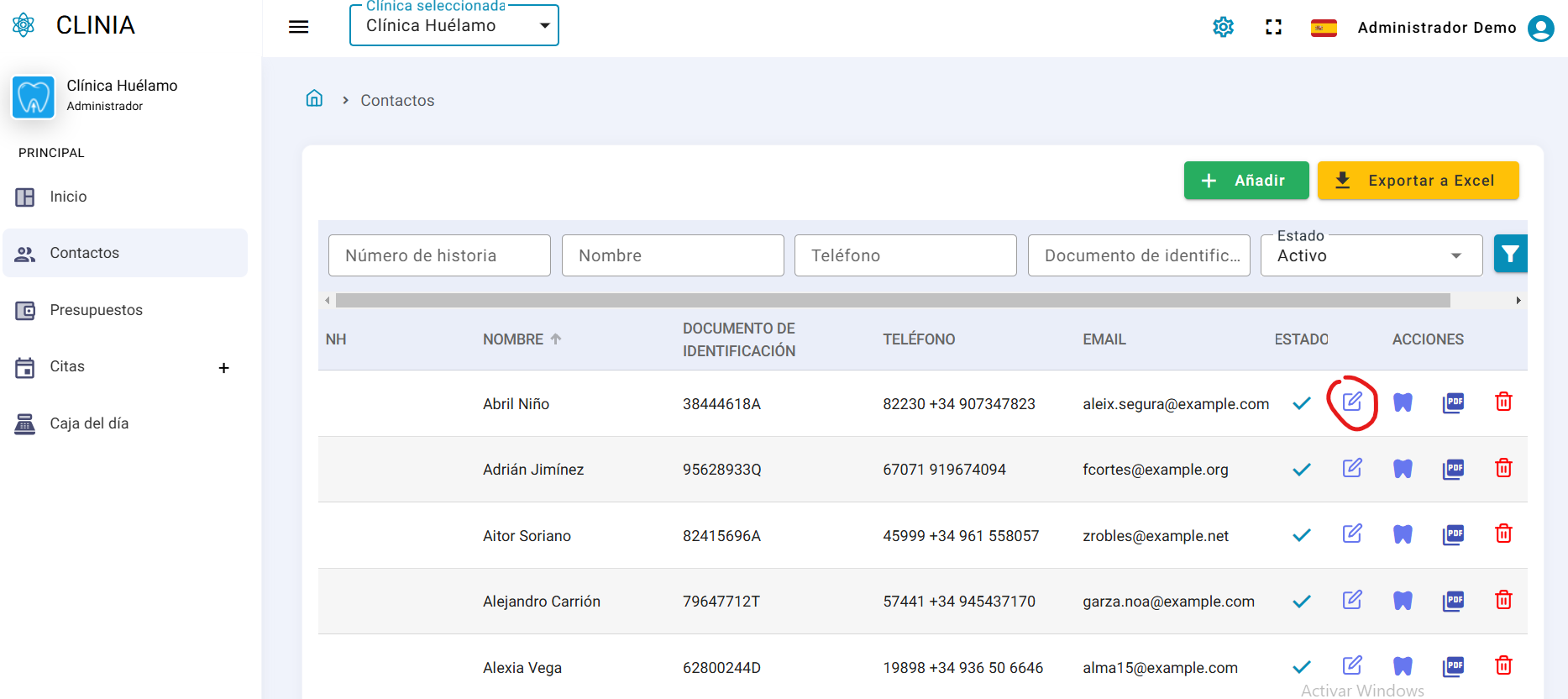The width and height of the screenshot is (1568, 699).
Task: Open tooth icon for Aitor Soriano
Action: tap(1403, 534)
